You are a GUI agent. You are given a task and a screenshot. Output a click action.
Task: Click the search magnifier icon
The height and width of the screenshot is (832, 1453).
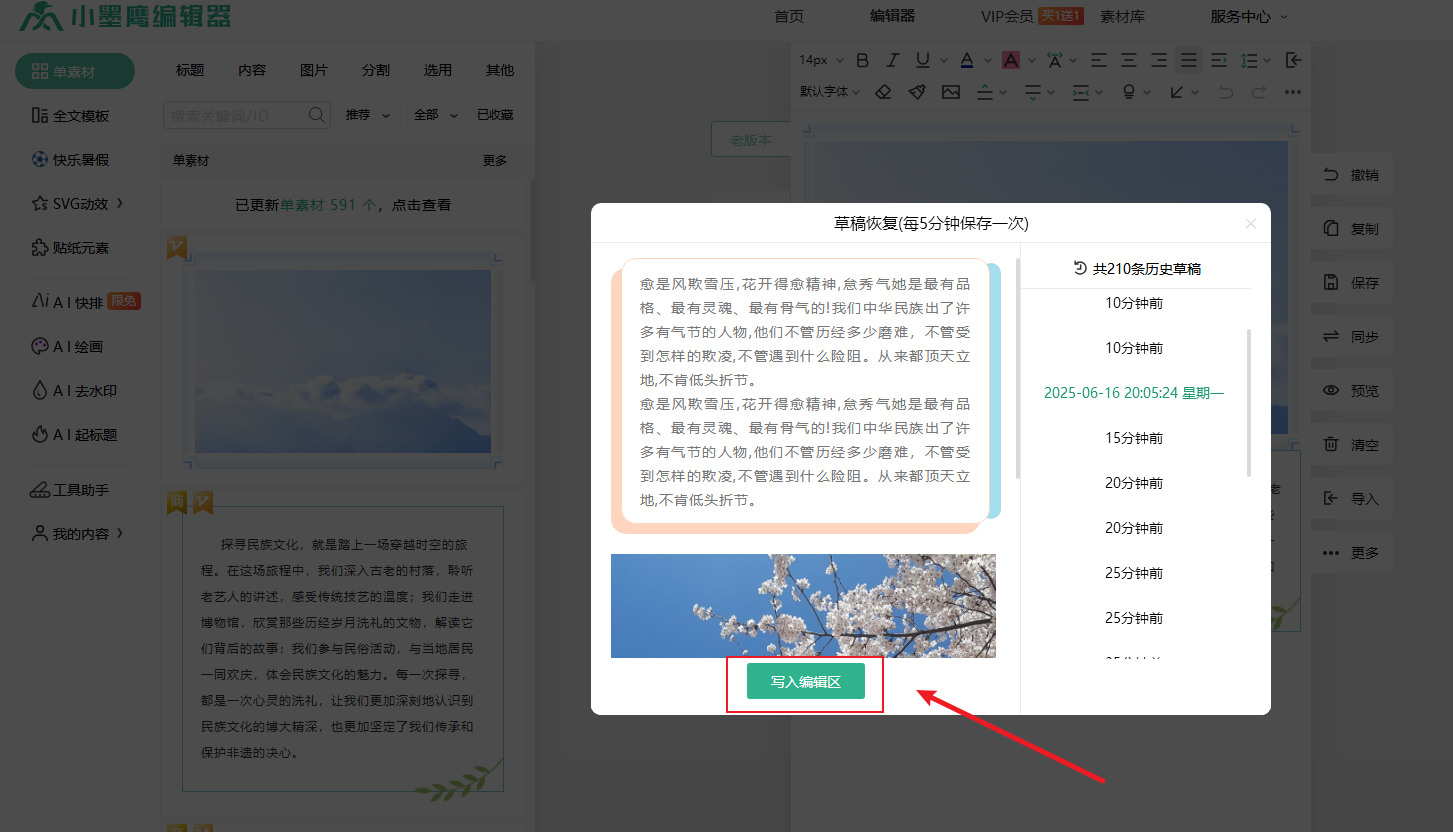click(x=318, y=115)
